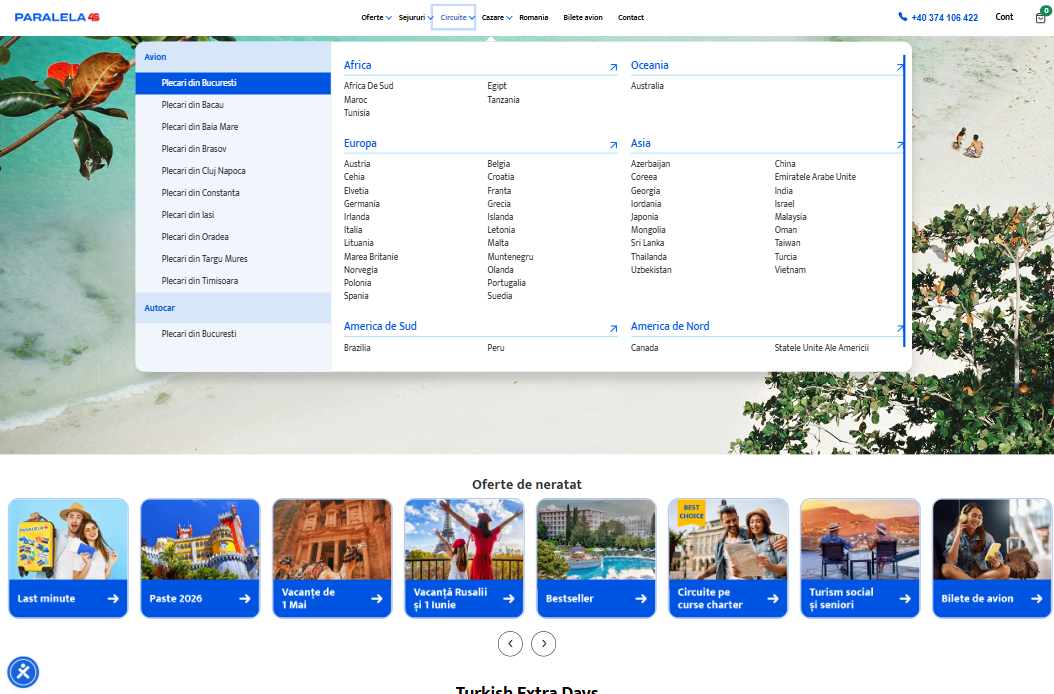Open the Grecia destination link
This screenshot has height=694, width=1054.
click(499, 204)
